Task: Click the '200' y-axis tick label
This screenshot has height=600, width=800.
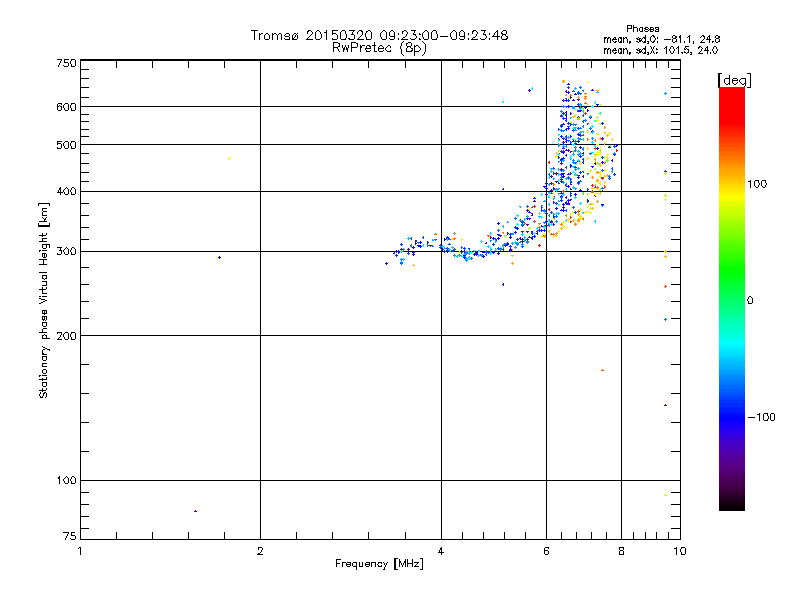Action: click(x=66, y=336)
